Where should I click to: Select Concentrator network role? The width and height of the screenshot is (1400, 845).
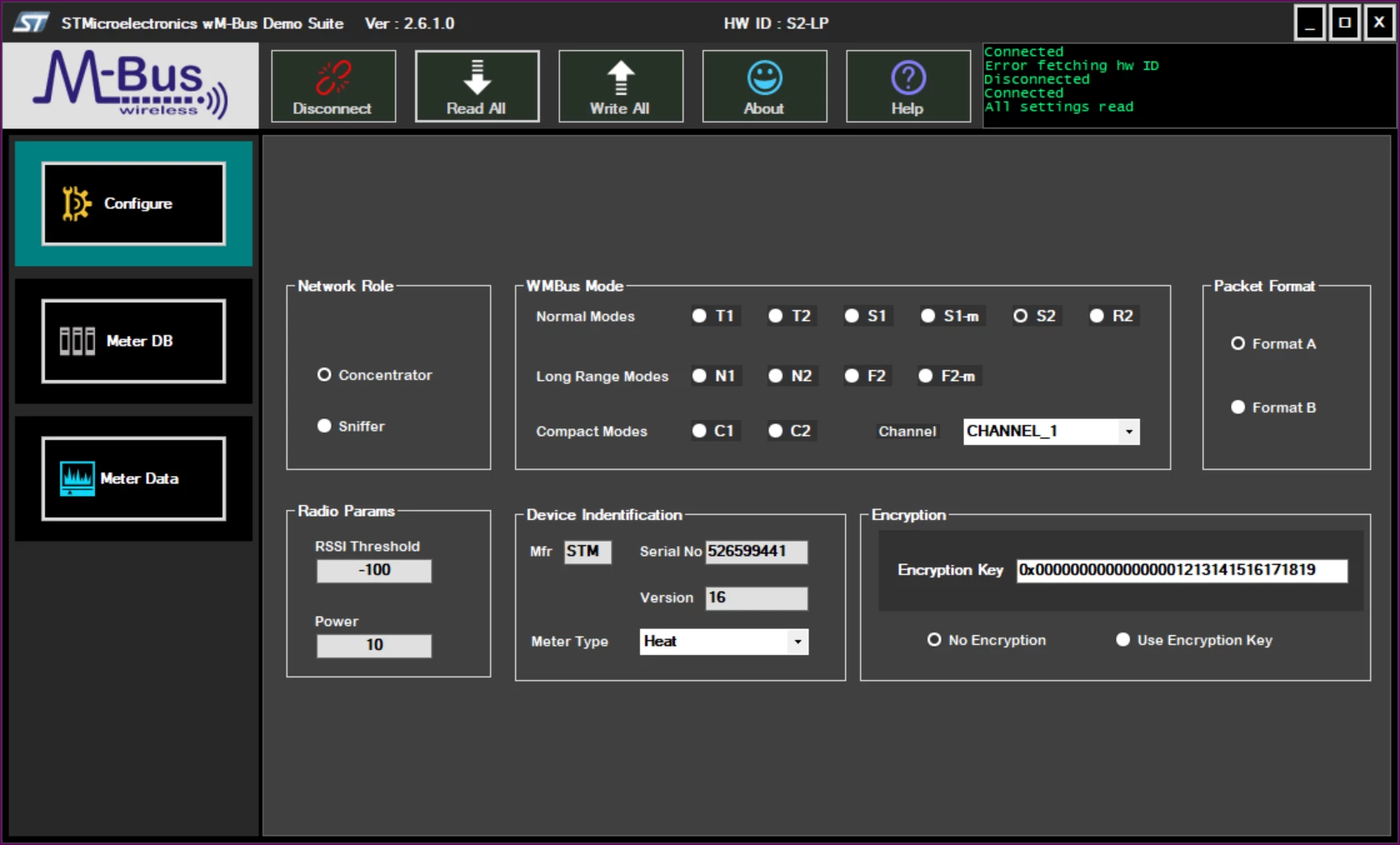pyautogui.click(x=324, y=375)
